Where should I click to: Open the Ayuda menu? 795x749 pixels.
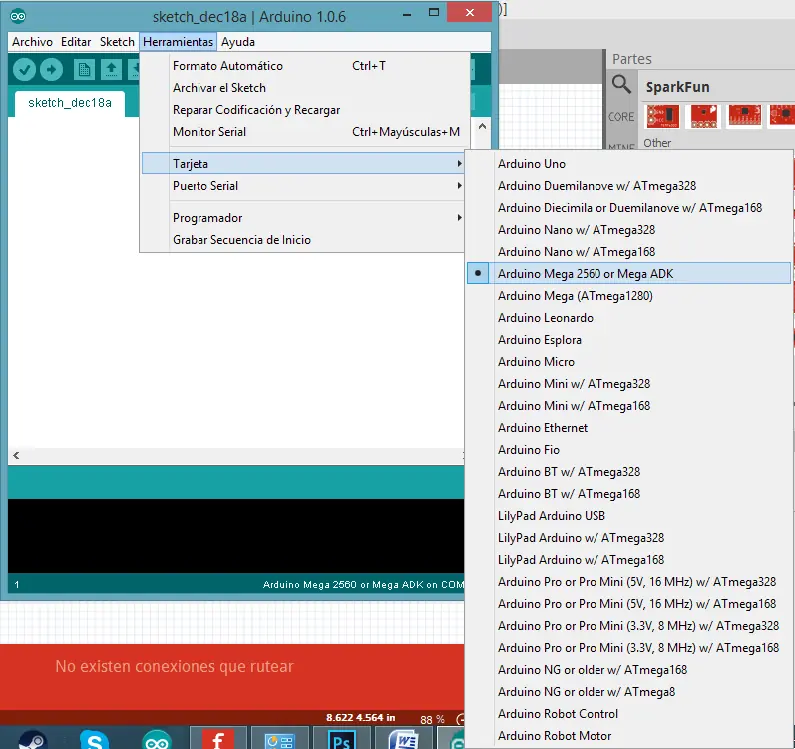click(238, 42)
